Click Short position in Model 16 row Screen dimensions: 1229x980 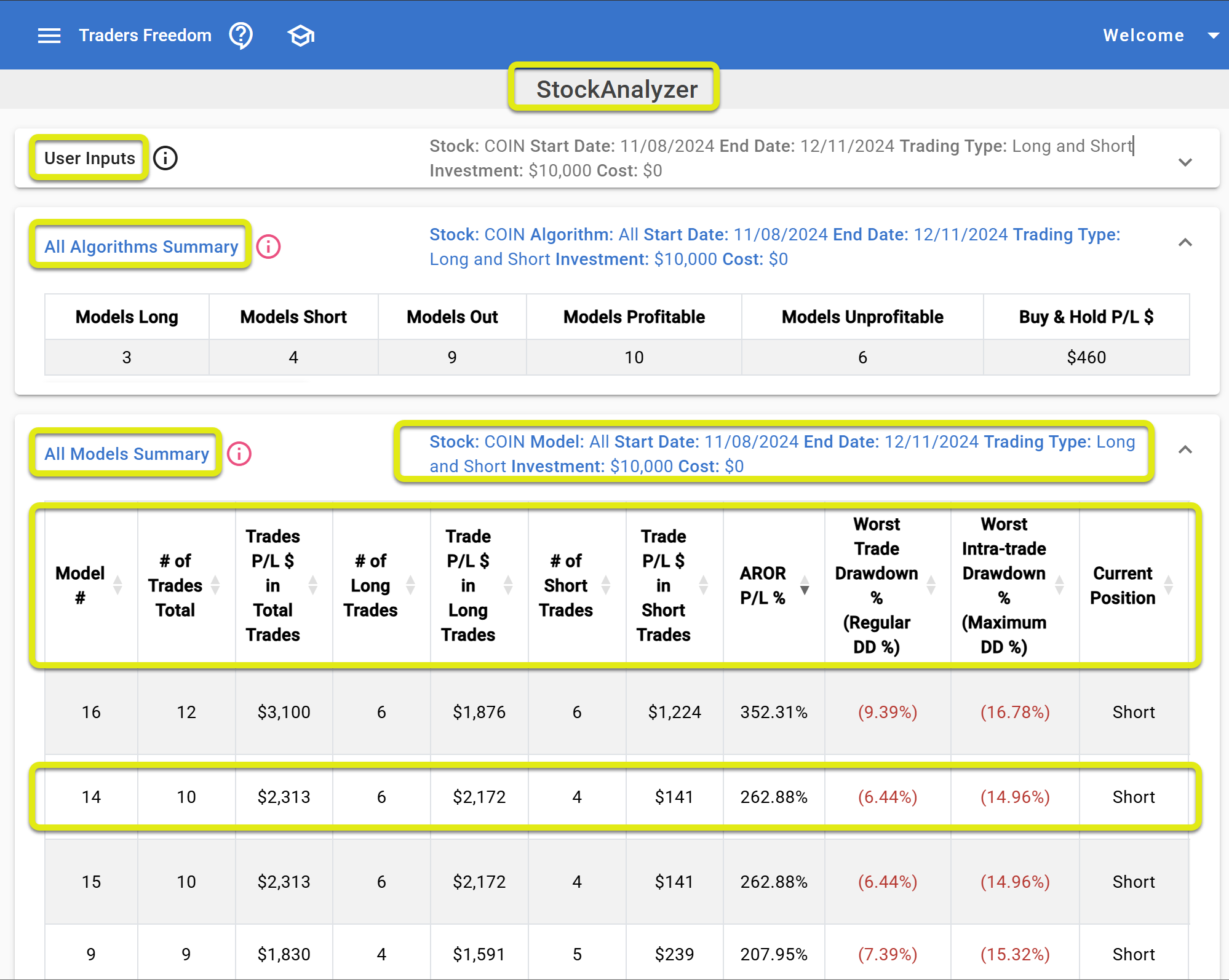click(x=1134, y=712)
